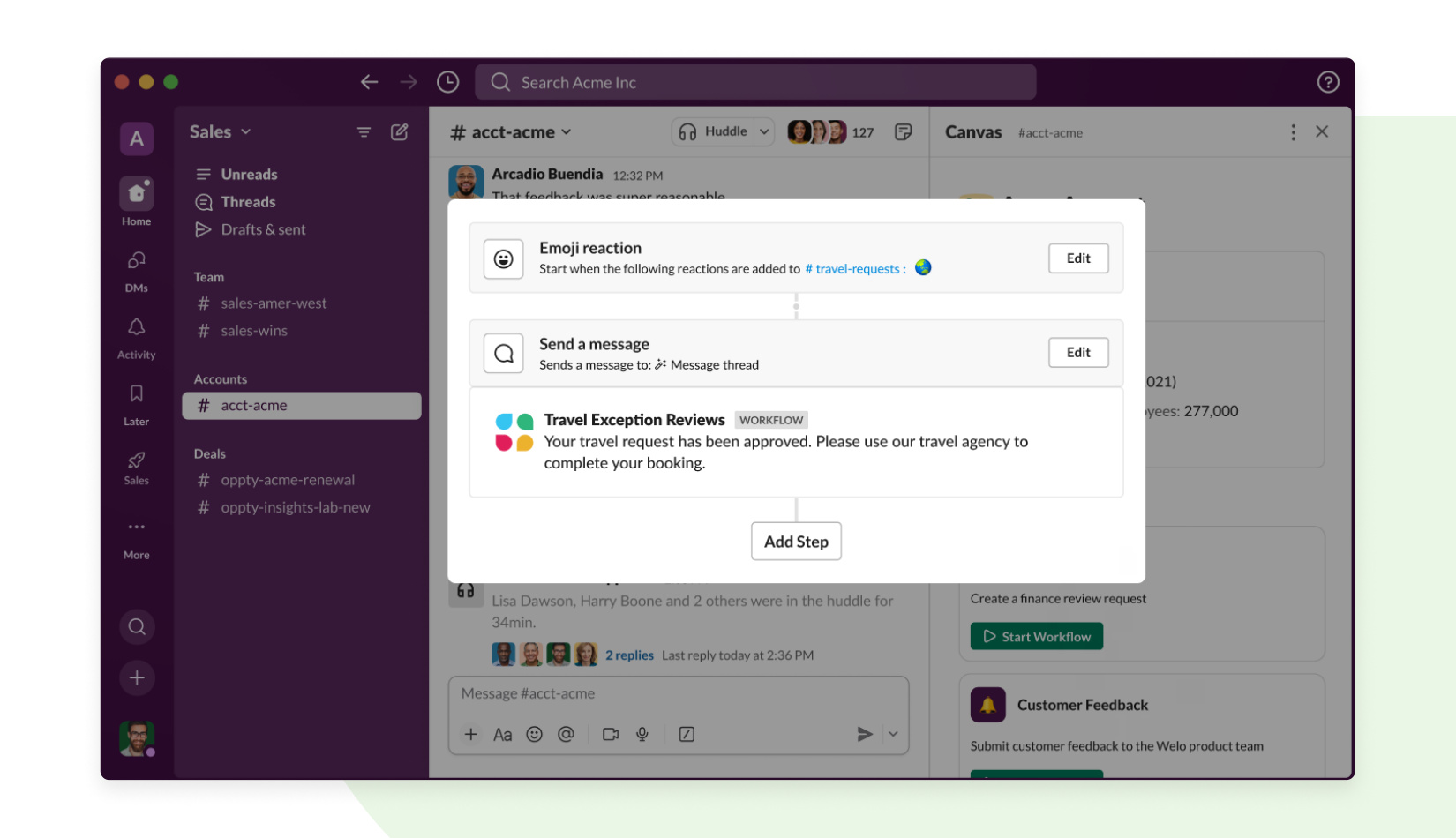
Task: Click Arcadio Buendia's name in message
Action: point(547,175)
